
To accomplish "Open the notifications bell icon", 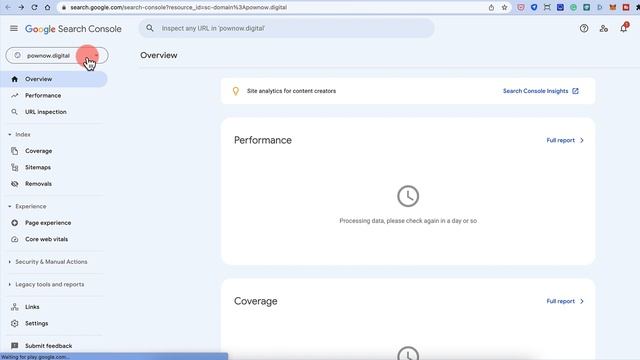I will 623,28.
